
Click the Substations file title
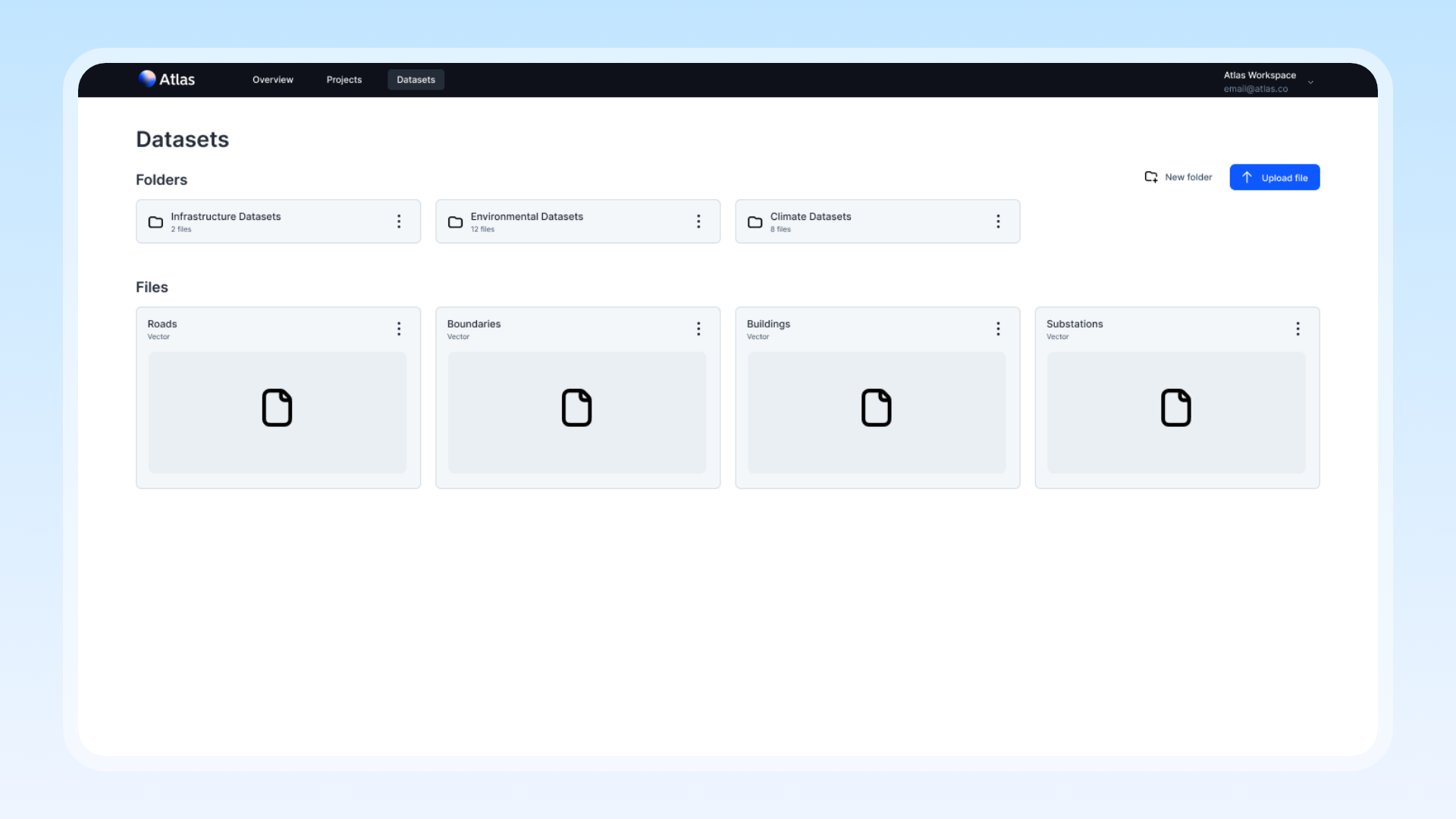1075,324
